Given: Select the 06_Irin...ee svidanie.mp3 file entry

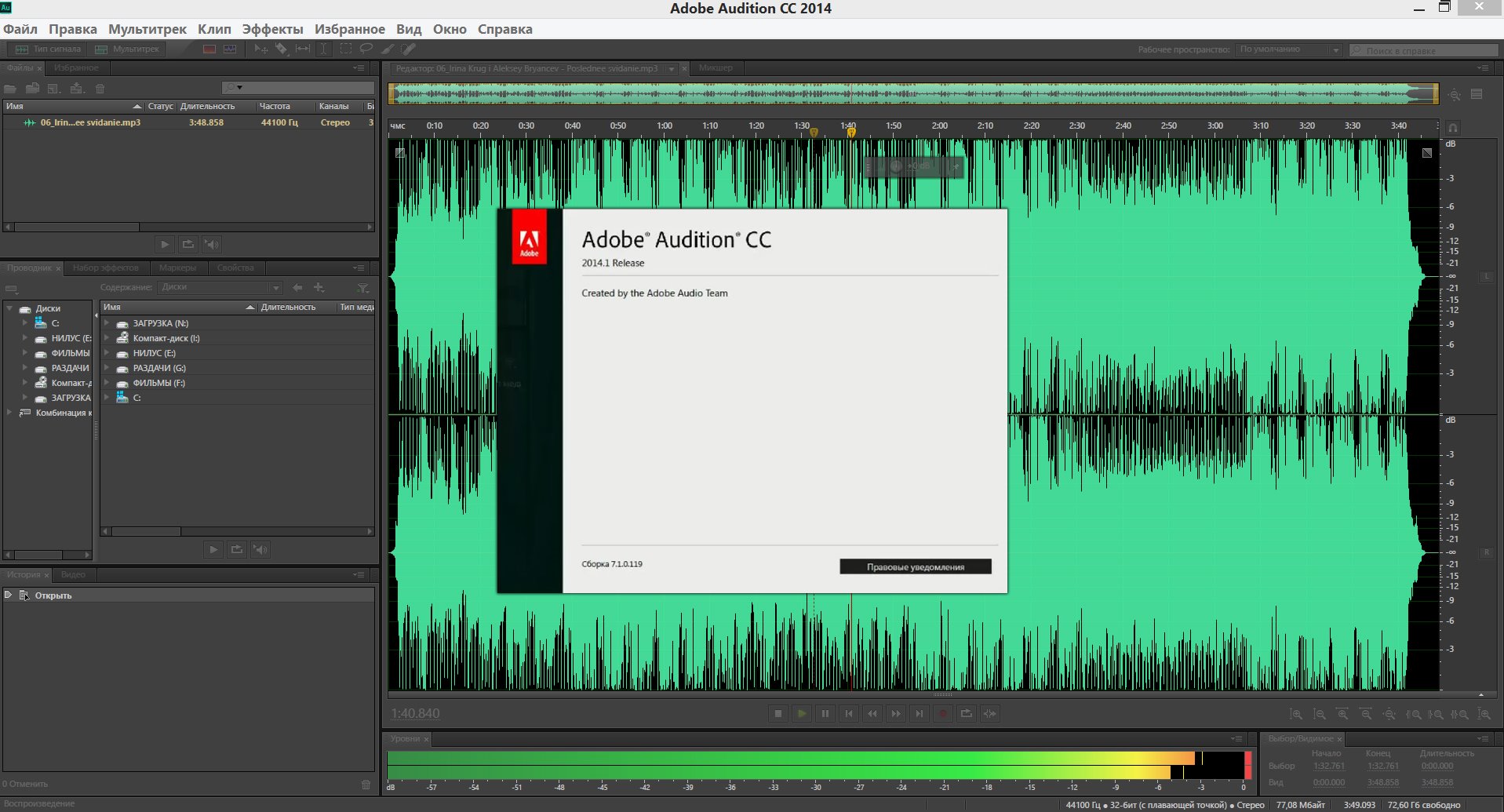Looking at the screenshot, I should (90, 122).
